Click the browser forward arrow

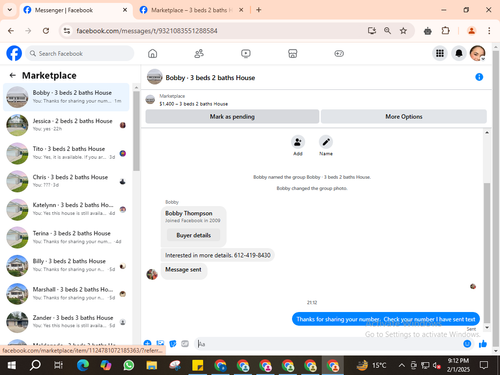pos(28,31)
